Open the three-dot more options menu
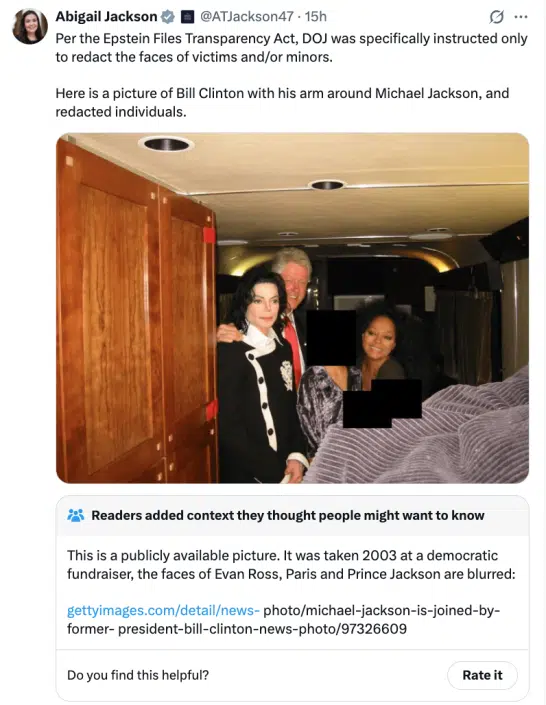 [x=520, y=17]
